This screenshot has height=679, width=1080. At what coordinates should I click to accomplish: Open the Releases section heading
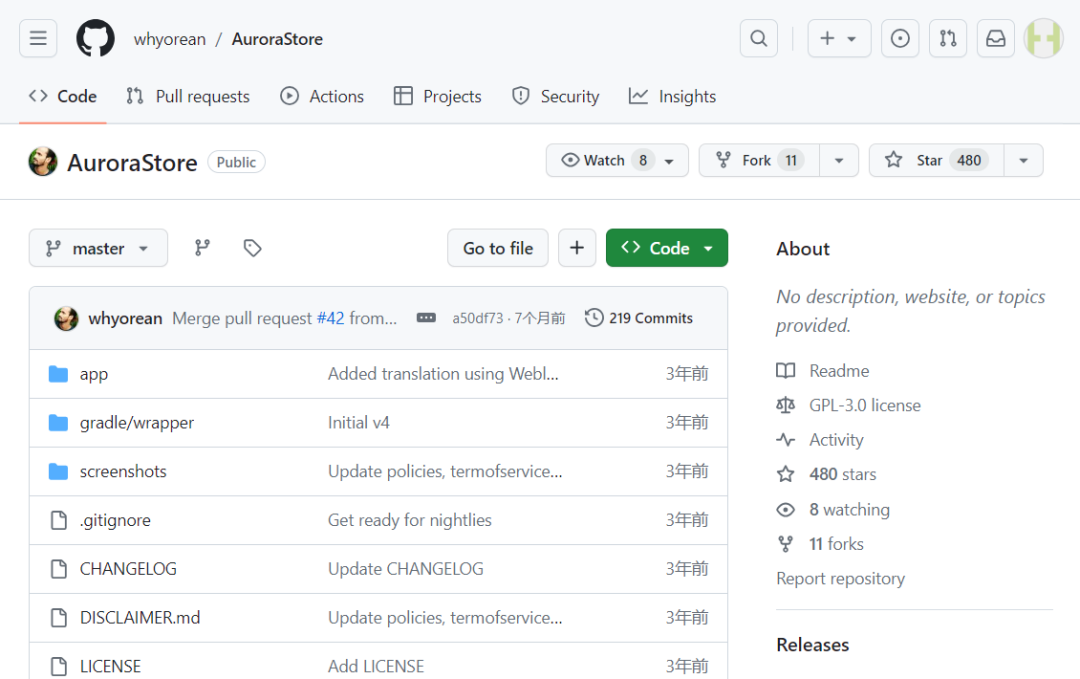coord(812,645)
